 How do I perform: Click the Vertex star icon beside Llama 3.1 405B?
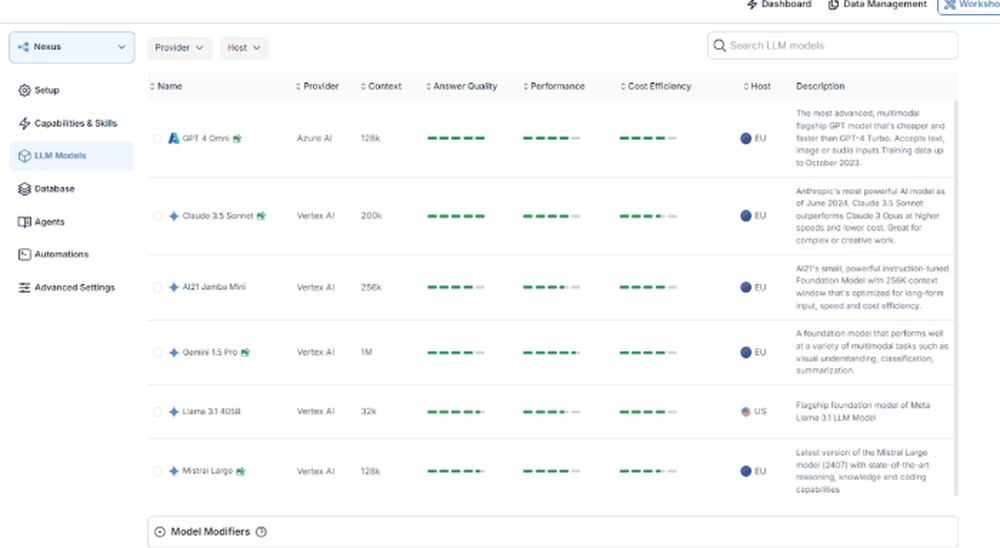(x=173, y=411)
